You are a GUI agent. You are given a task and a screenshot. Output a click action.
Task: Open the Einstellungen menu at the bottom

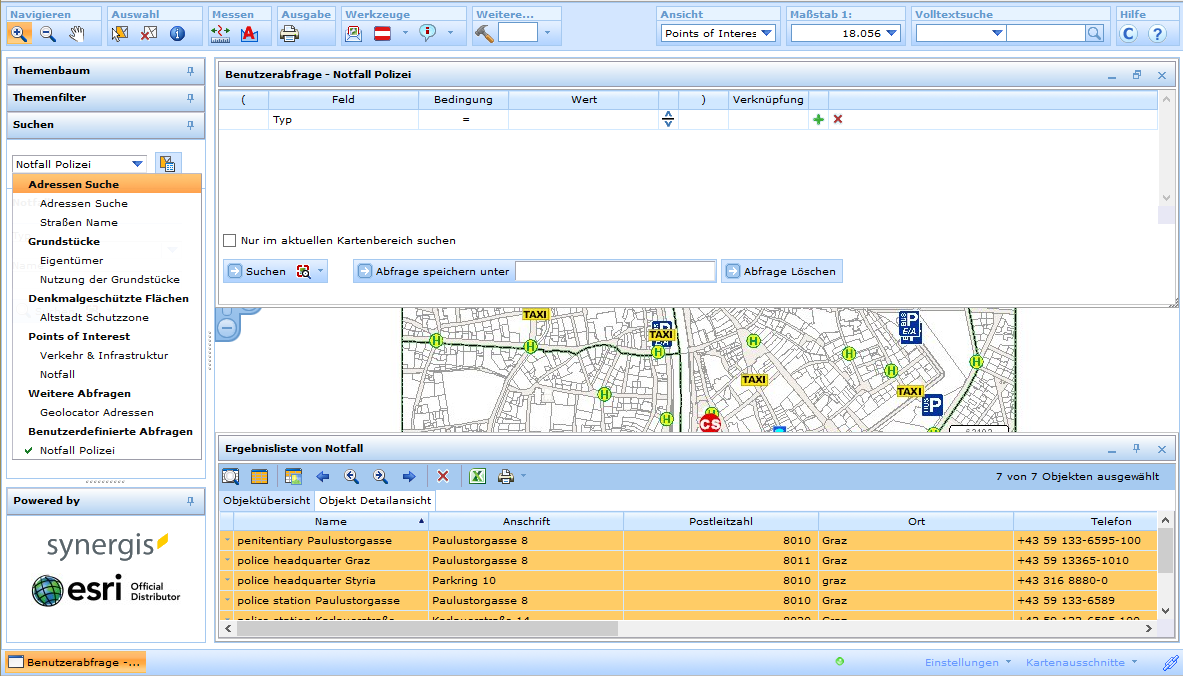tap(963, 662)
